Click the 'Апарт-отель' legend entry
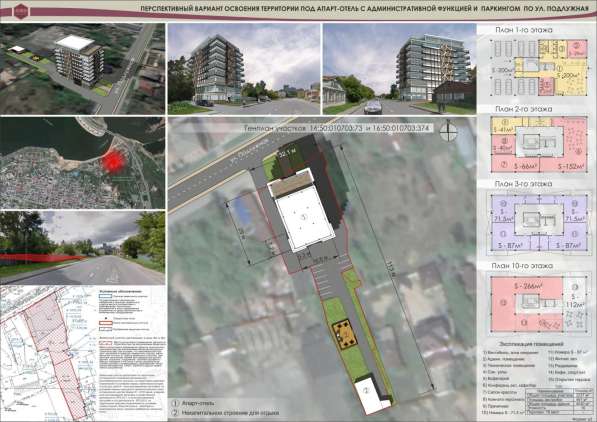Viewport: 597px width, 422px height. (198, 403)
